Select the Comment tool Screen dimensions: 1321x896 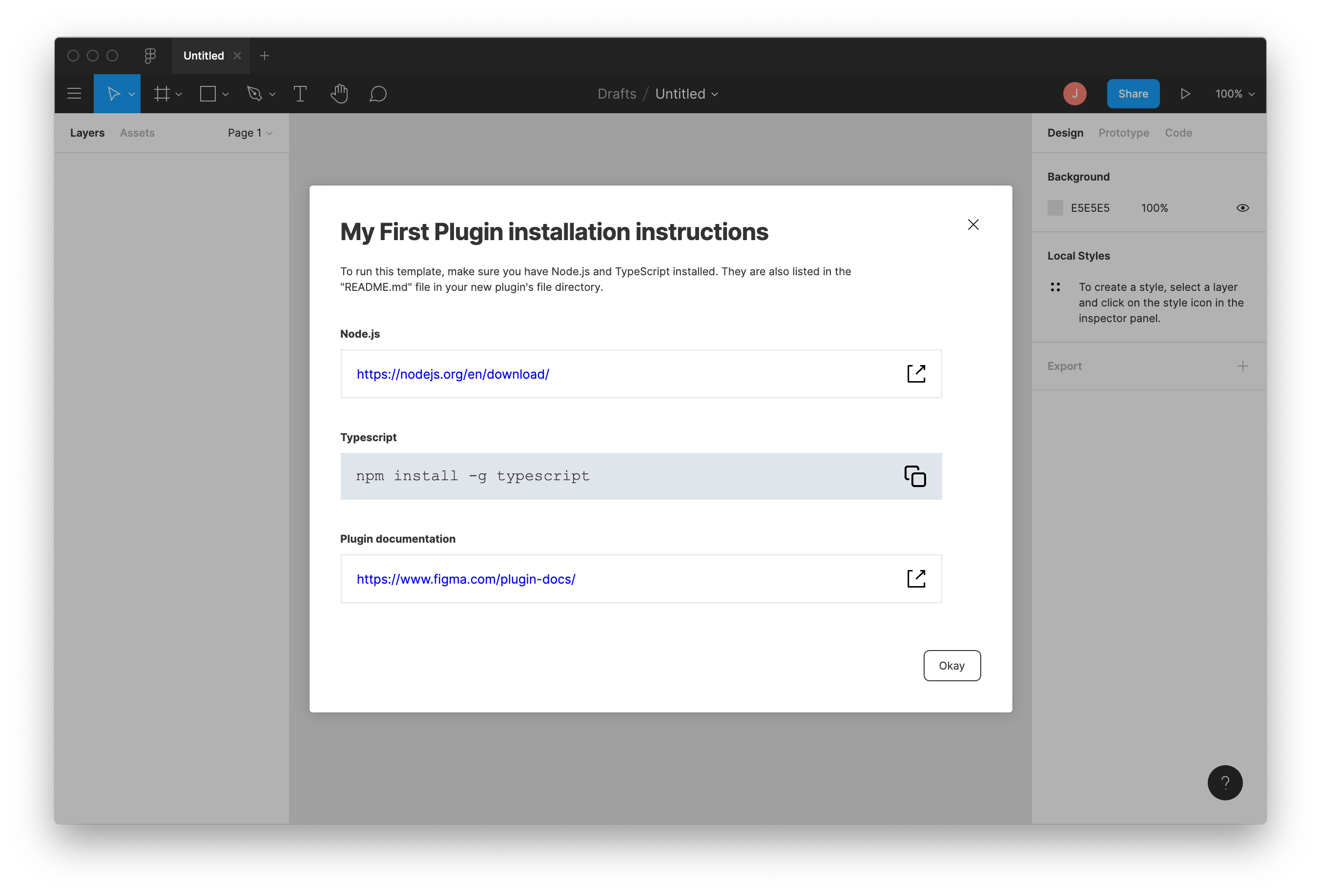point(378,94)
